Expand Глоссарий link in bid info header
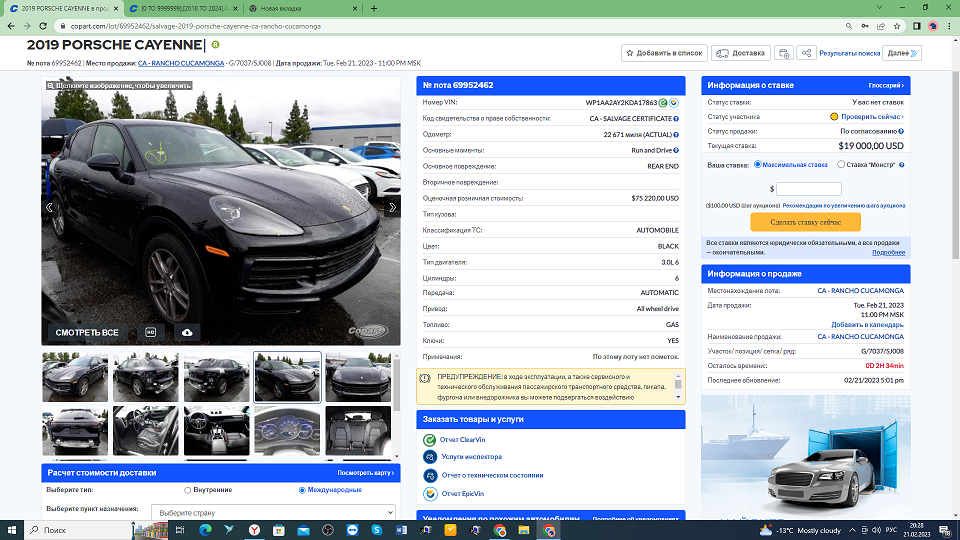The width and height of the screenshot is (960, 540). pos(886,86)
